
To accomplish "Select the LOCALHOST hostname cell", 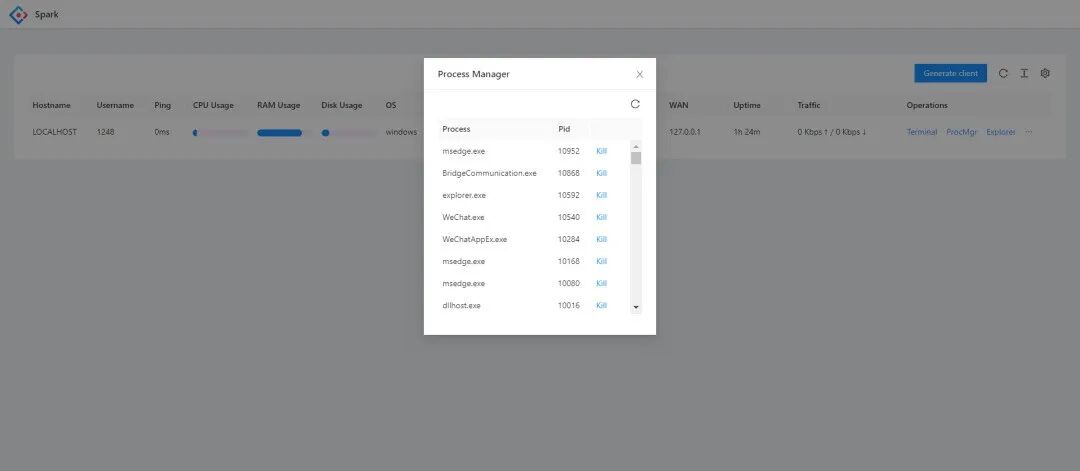I will [x=54, y=132].
